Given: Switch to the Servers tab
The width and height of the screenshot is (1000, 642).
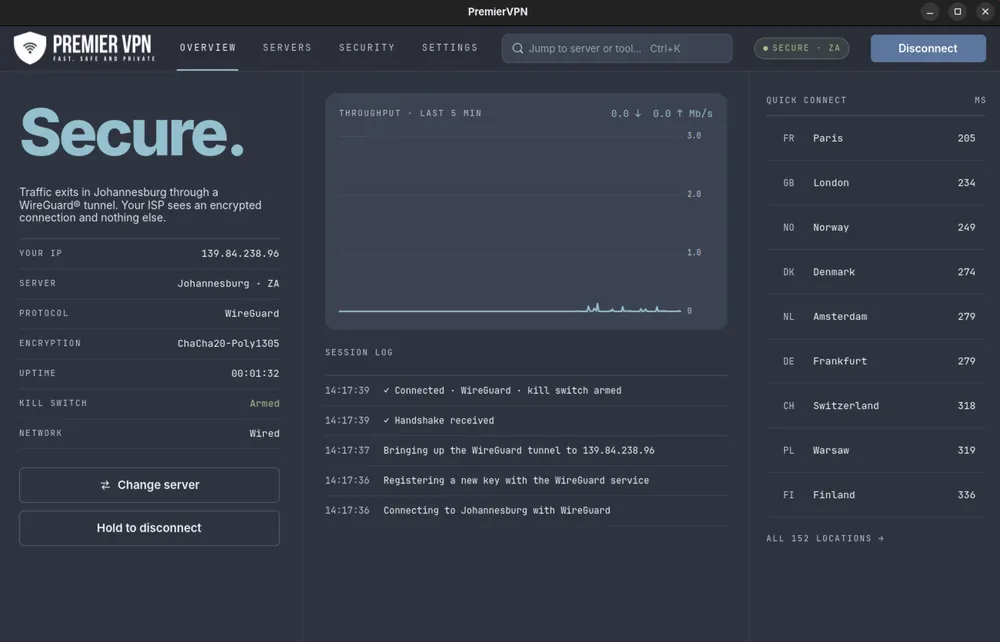Looking at the screenshot, I should pos(287,48).
